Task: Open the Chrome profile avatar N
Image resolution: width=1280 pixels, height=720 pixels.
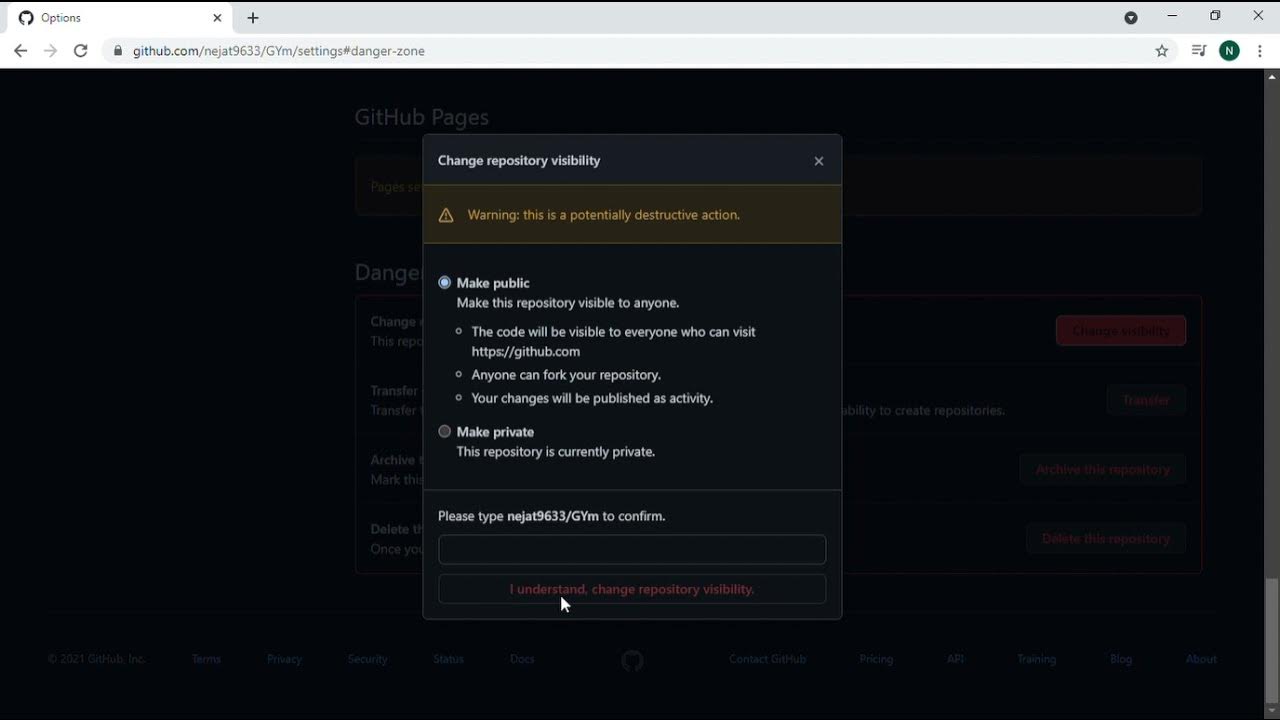Action: [1230, 51]
